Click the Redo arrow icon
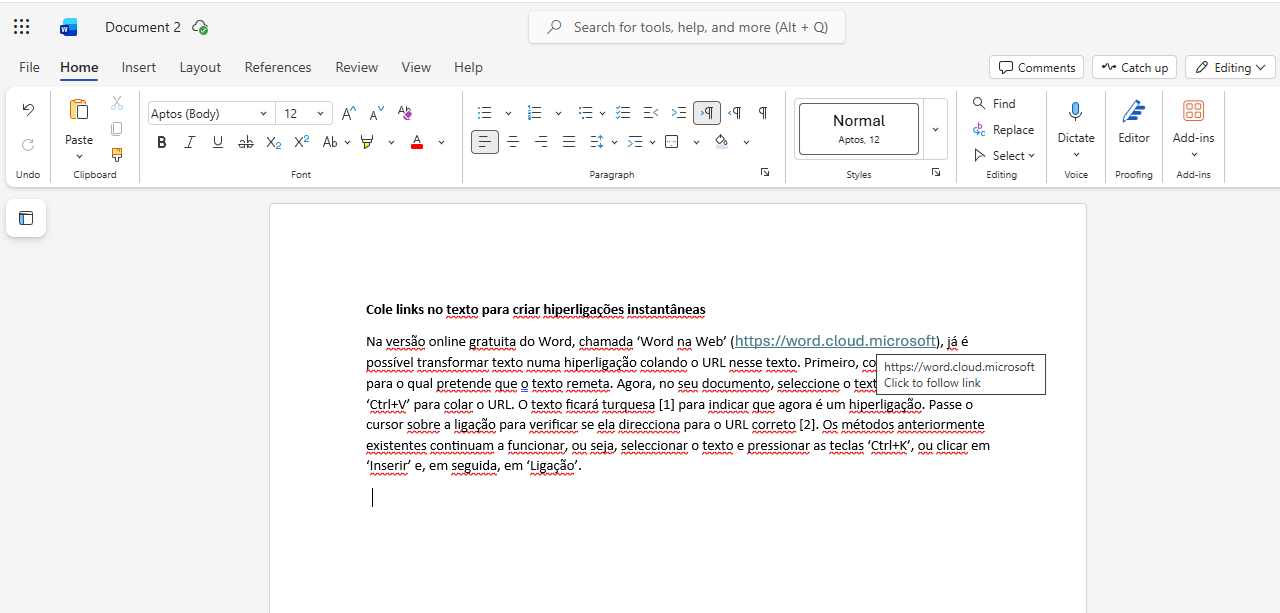1280x613 pixels. coord(28,145)
